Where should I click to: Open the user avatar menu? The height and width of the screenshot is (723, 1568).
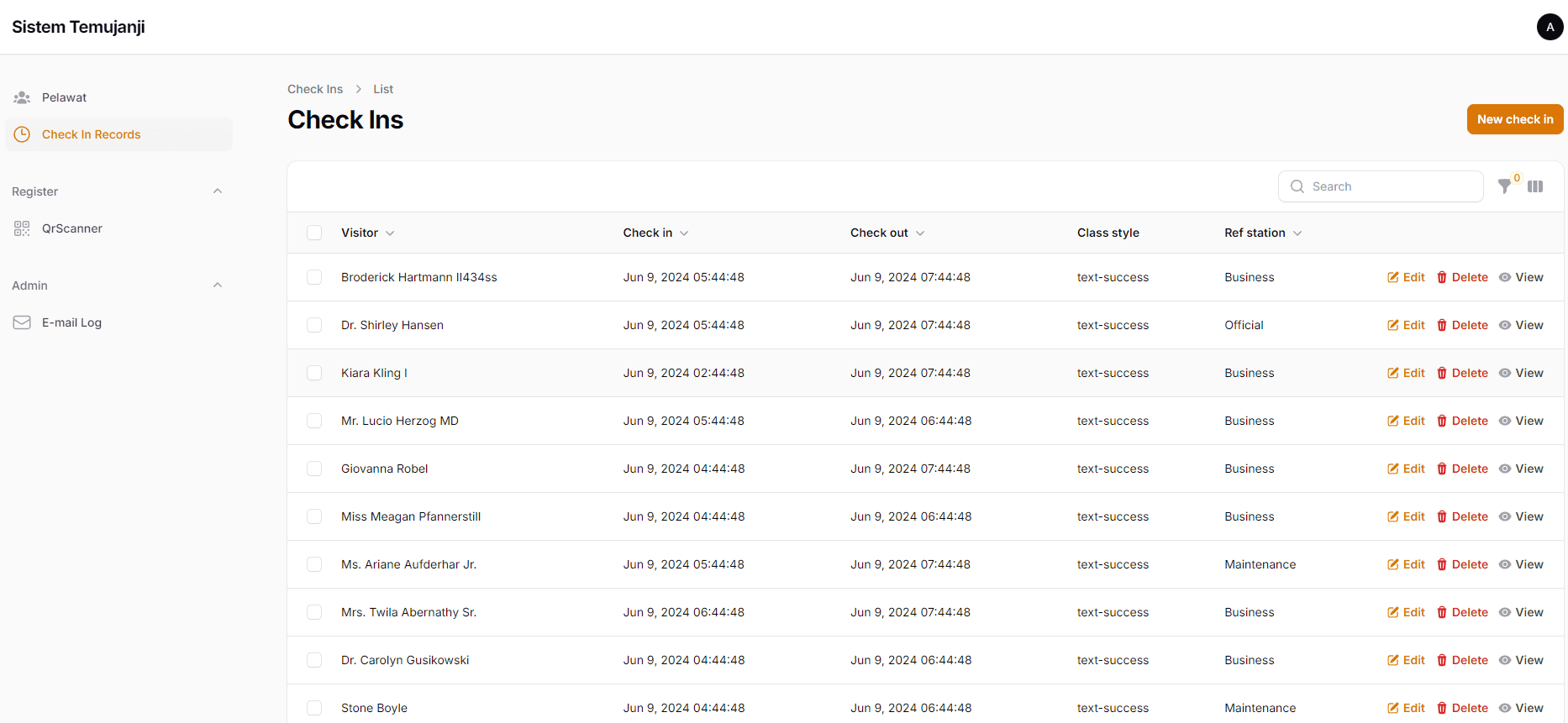point(1550,27)
